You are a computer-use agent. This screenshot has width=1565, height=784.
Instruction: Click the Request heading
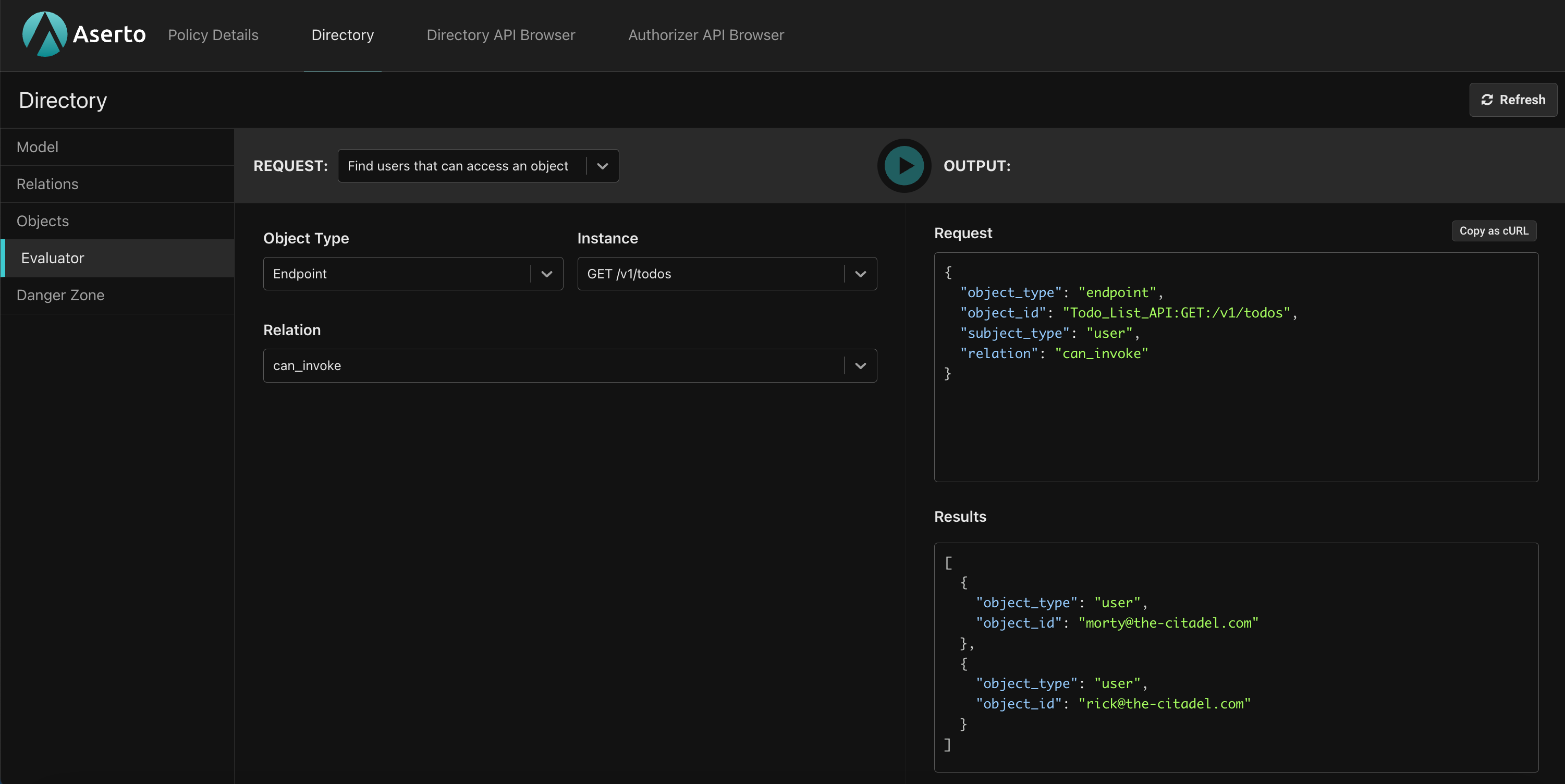[963, 233]
